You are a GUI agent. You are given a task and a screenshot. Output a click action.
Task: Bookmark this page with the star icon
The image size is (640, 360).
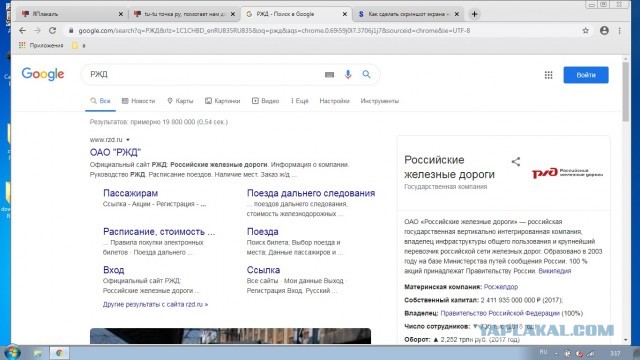coord(586,31)
